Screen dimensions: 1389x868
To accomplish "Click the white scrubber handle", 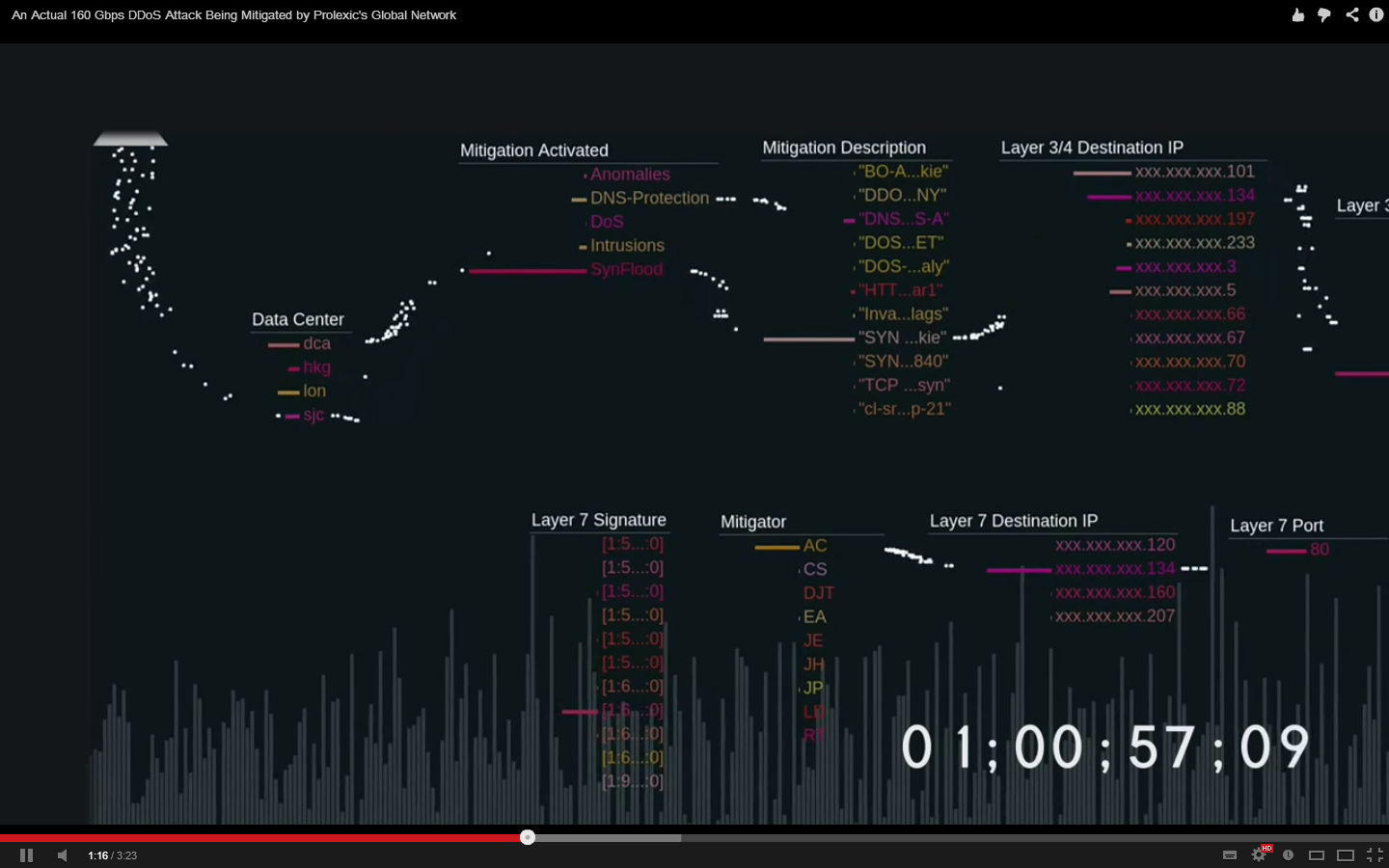I will point(527,837).
